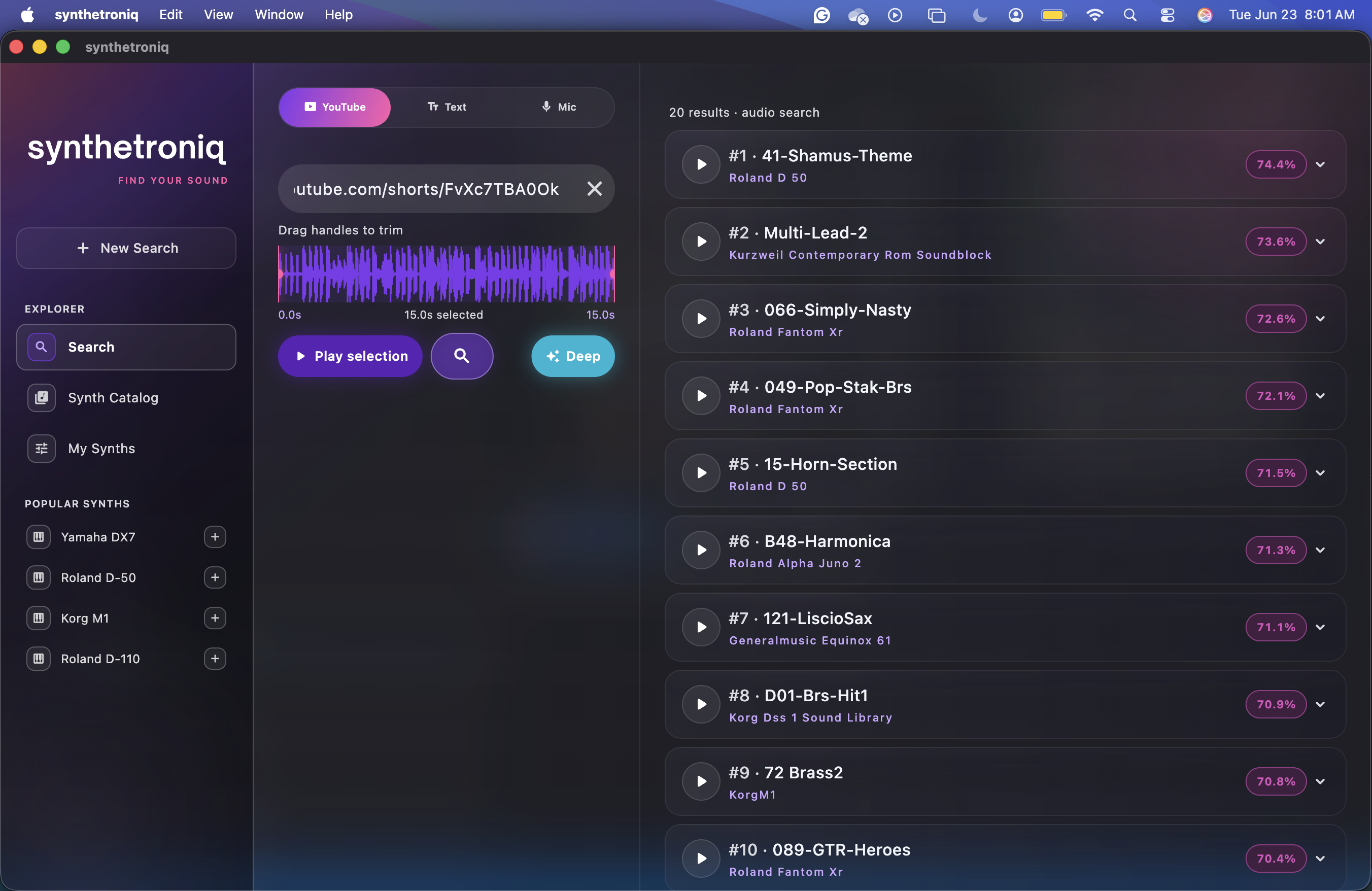This screenshot has width=1372, height=891.
Task: Expand the 049-Pop-Stak-Brs result chevron
Action: point(1320,396)
